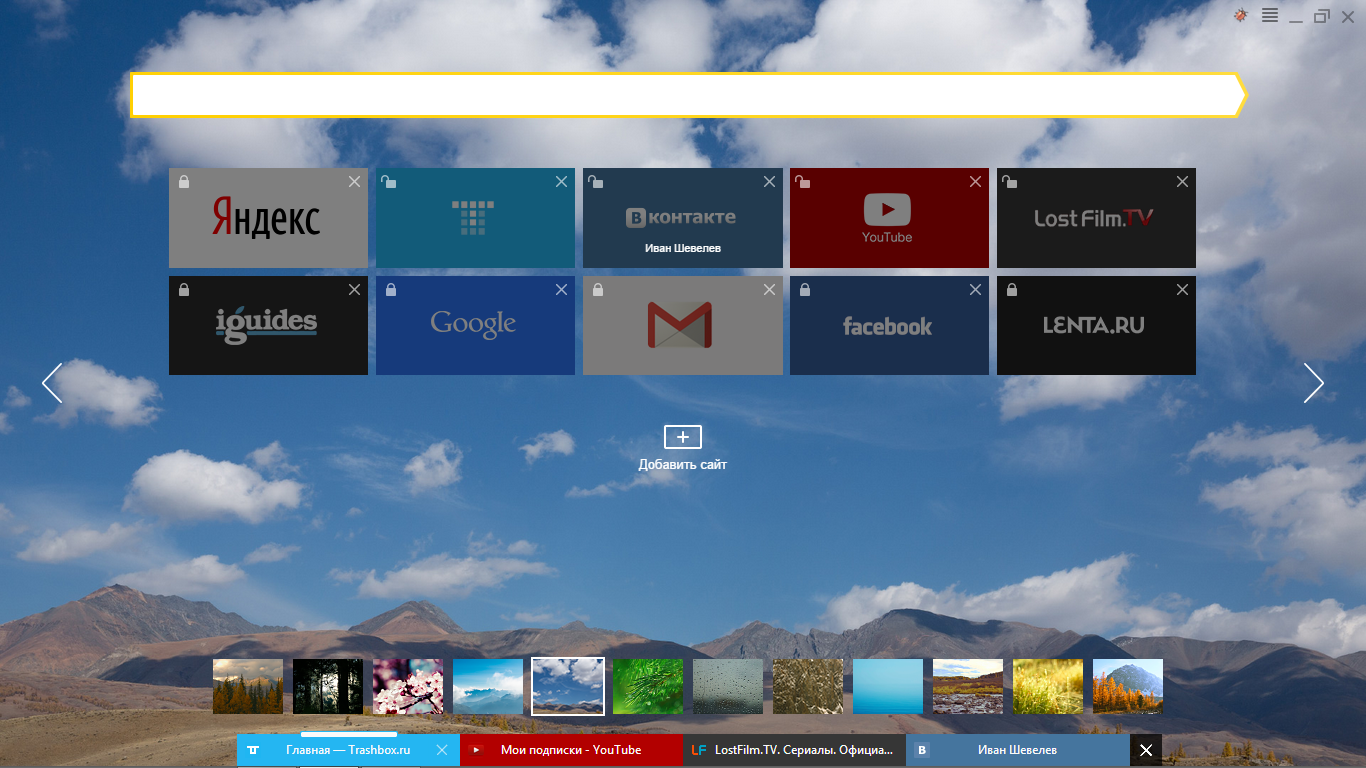Switch to Иван Шевелев VK tab
Viewport: 1366px width, 768px height.
coord(1017,750)
